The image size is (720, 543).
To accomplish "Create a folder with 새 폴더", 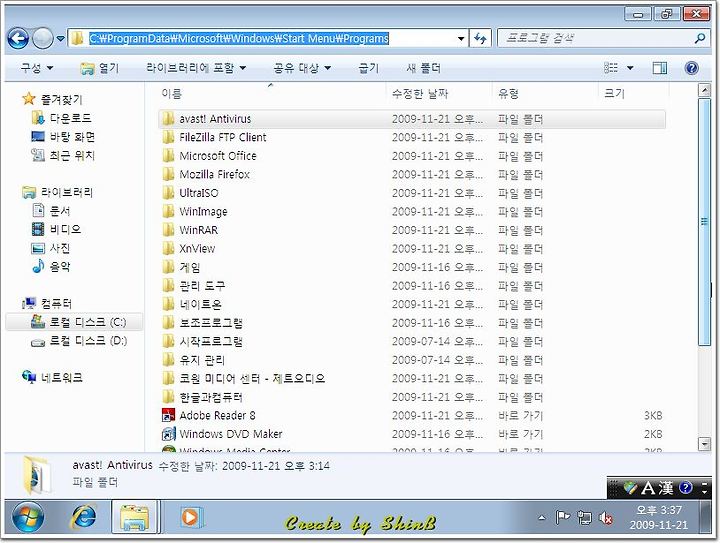I will coord(423,68).
